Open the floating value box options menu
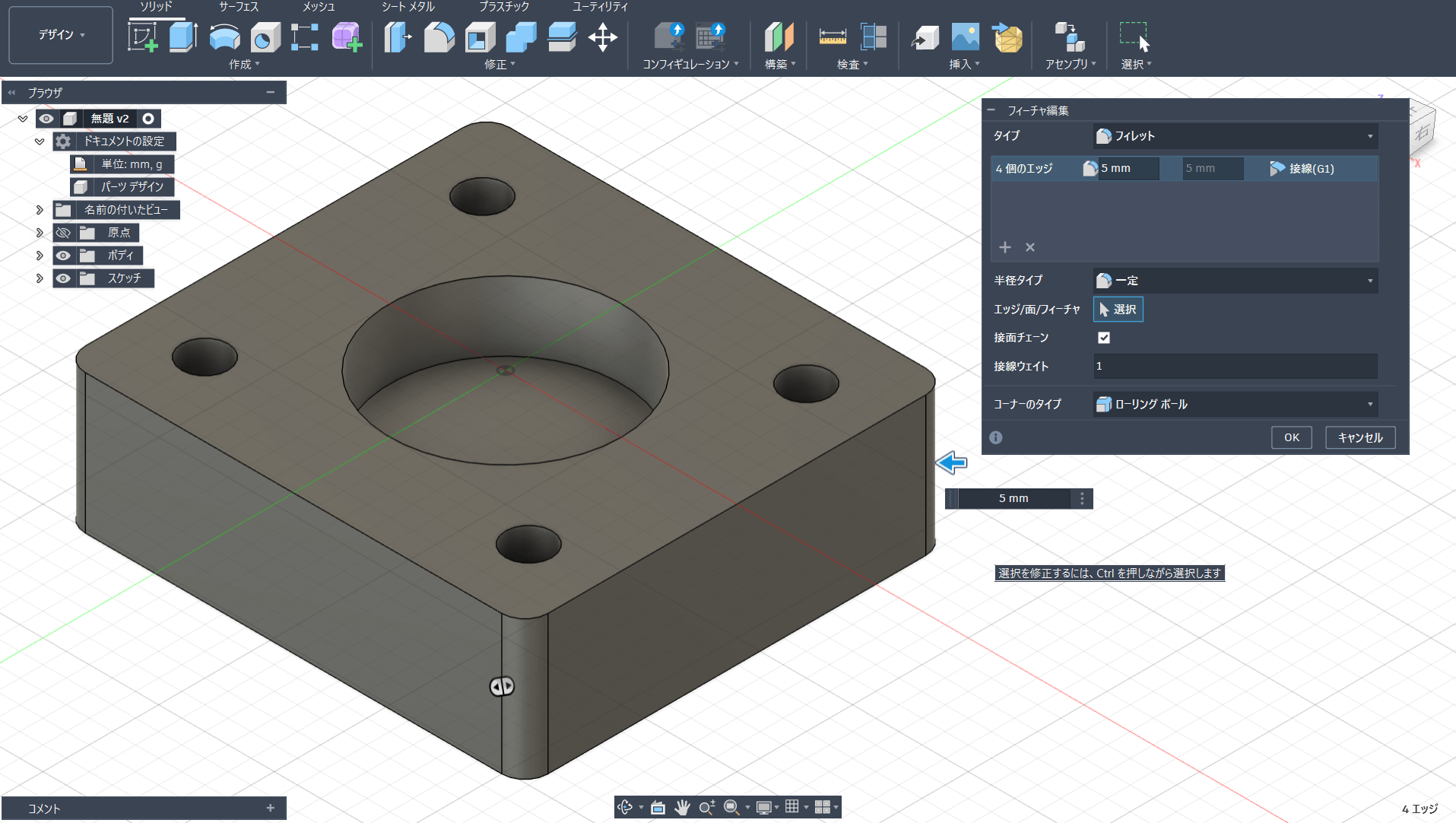 (1082, 498)
